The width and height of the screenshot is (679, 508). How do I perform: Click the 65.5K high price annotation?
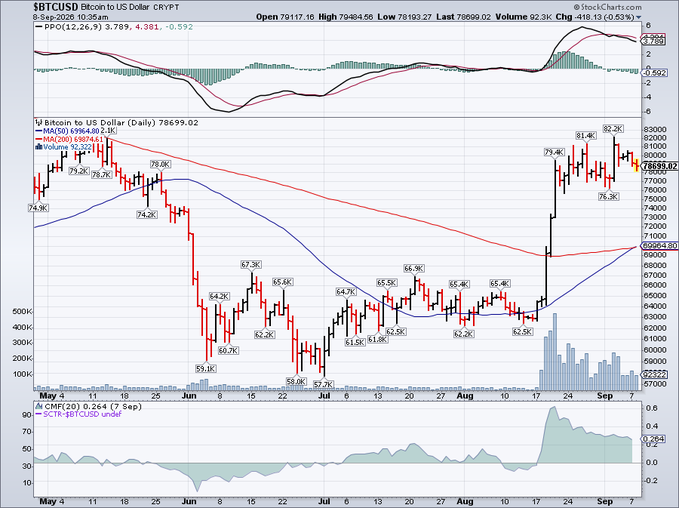click(x=386, y=283)
